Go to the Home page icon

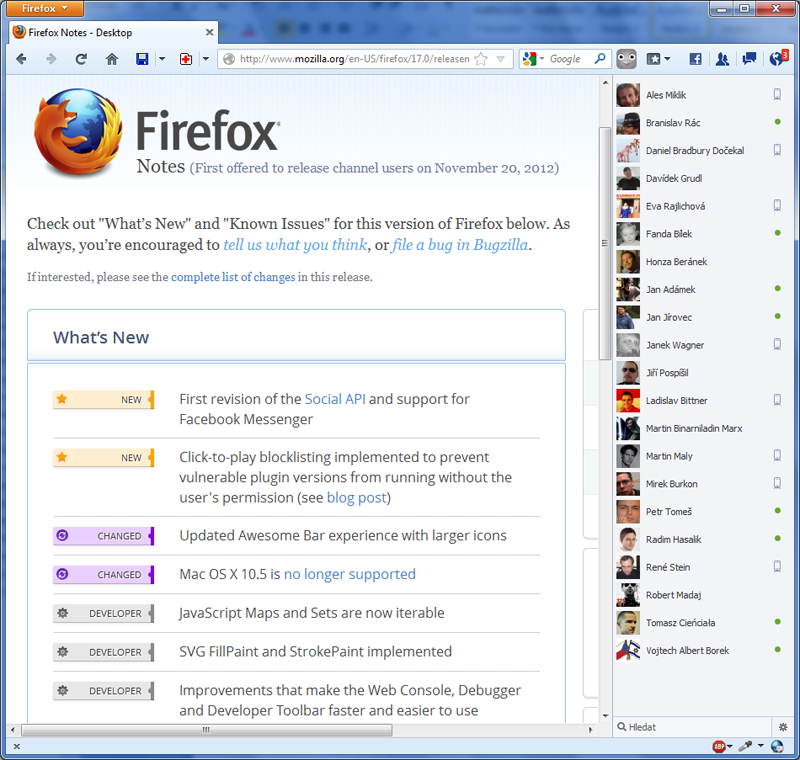(x=112, y=59)
